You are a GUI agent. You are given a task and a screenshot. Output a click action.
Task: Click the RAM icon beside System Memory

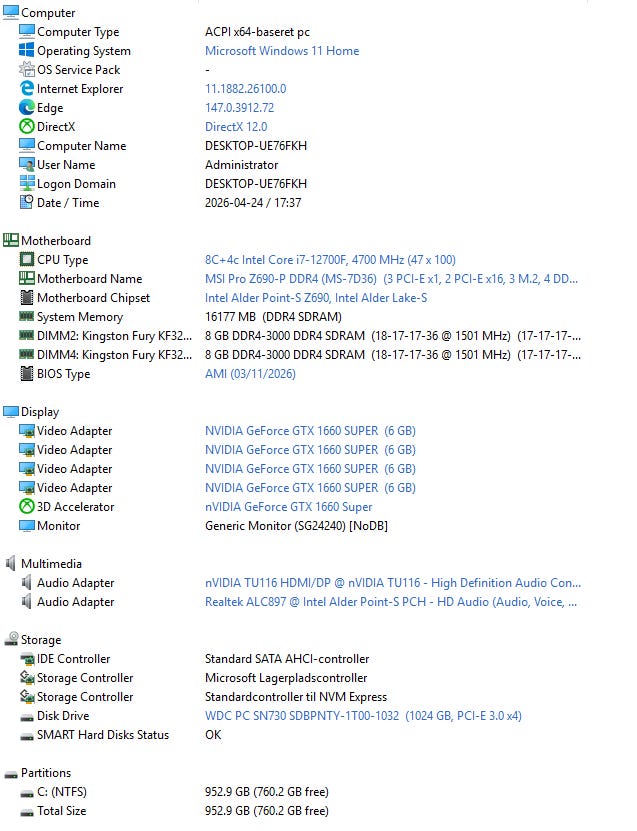(x=26, y=316)
